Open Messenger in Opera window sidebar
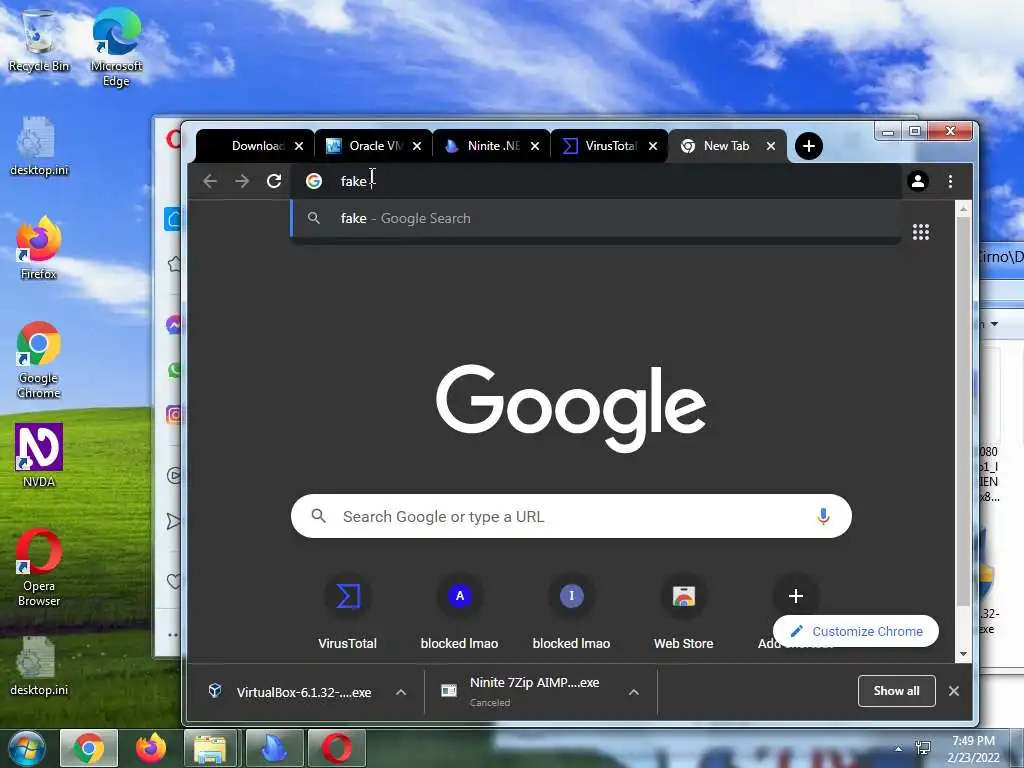The image size is (1024, 768). click(174, 325)
